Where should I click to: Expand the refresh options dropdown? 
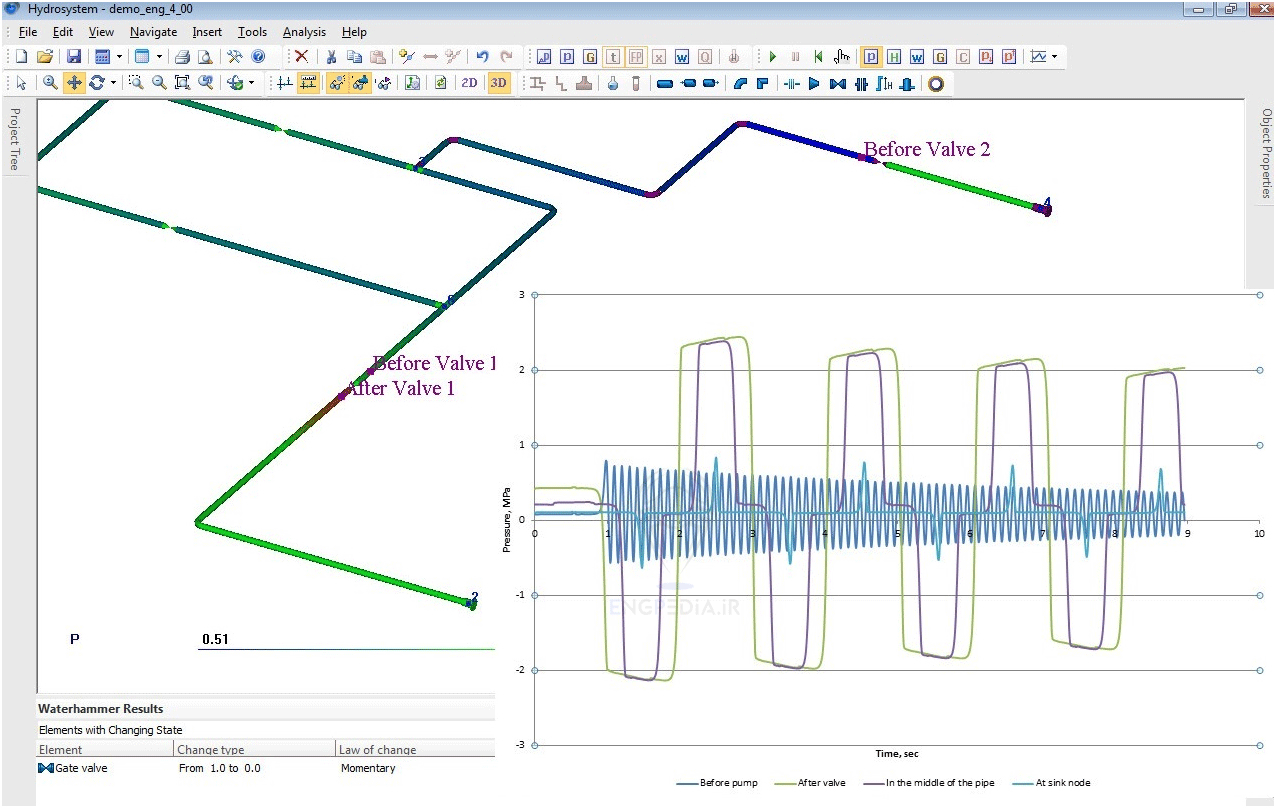(x=113, y=83)
